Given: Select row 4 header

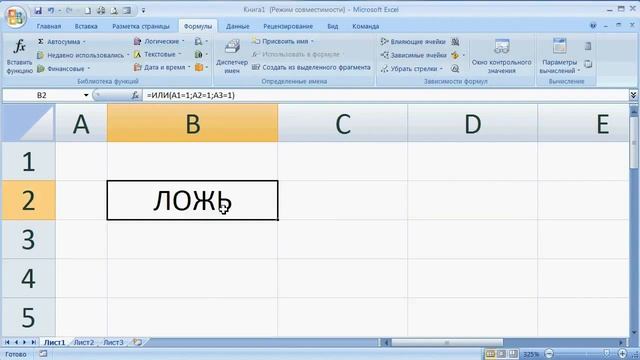Looking at the screenshot, I should [28, 278].
